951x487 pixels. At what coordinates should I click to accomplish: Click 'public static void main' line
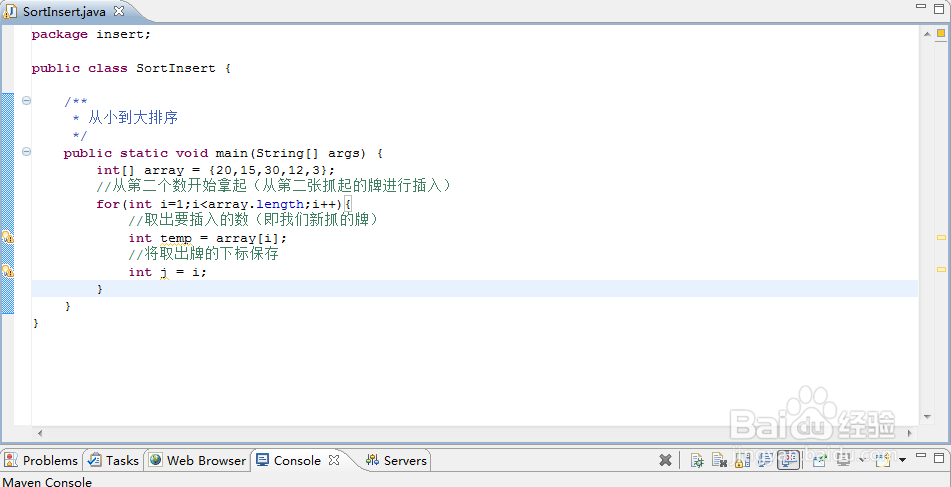pos(223,153)
